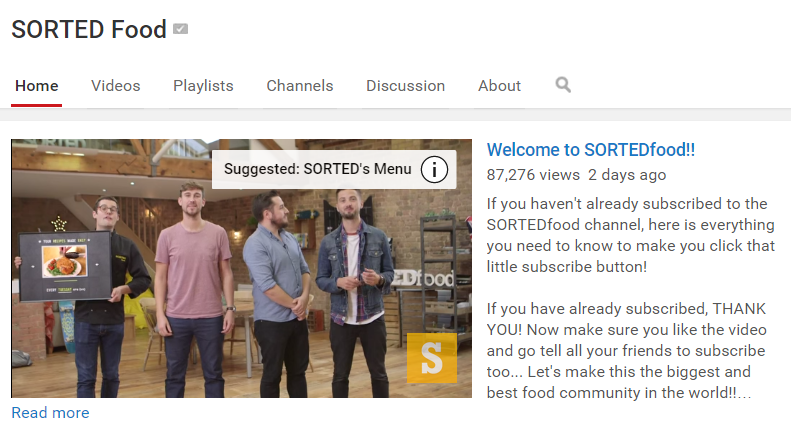Click the verified checkmark badge beside SORTED Food
Screen dimensions: 791x439
point(180,29)
